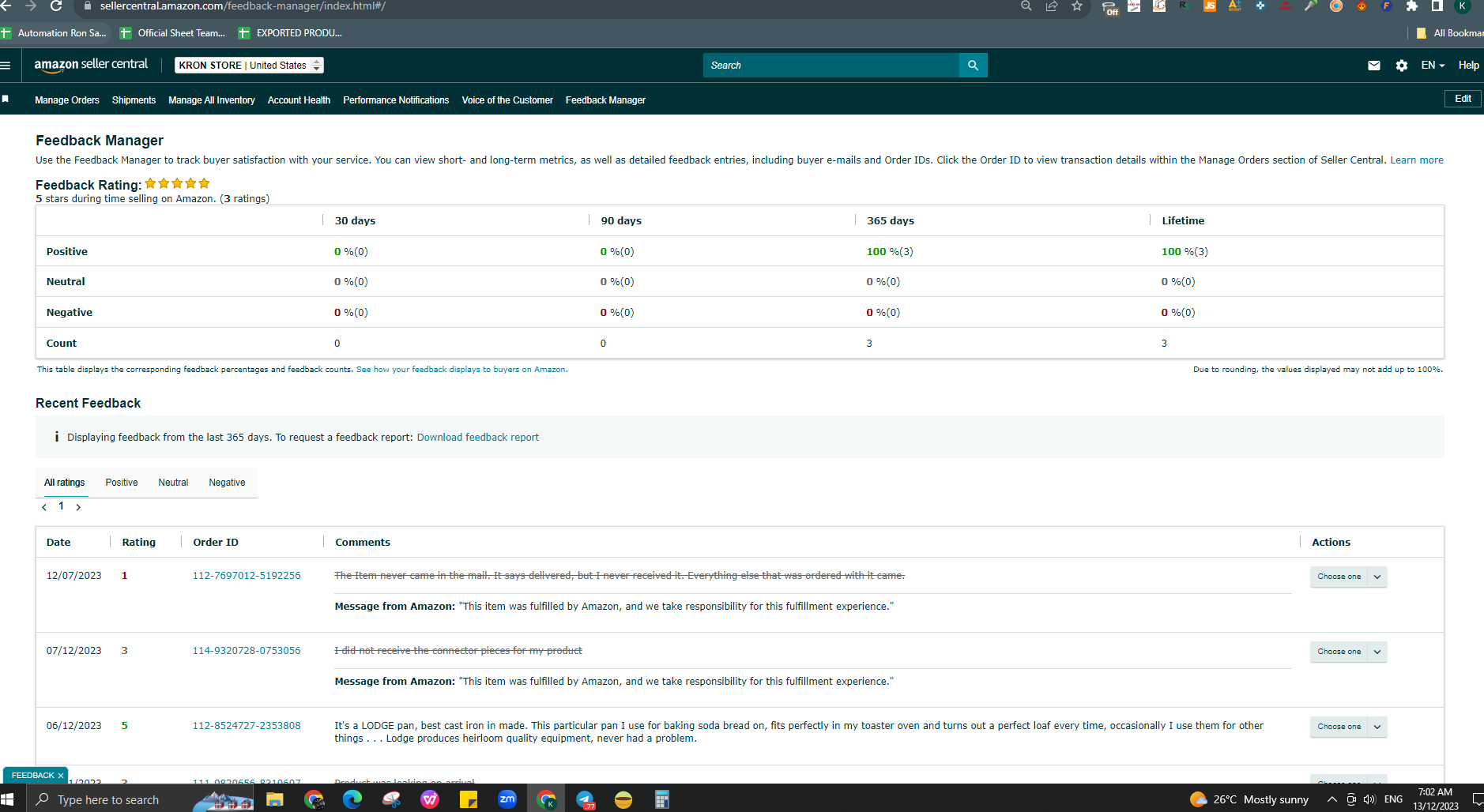Switch to the Negative feedback tab
1484x812 pixels.
click(227, 483)
